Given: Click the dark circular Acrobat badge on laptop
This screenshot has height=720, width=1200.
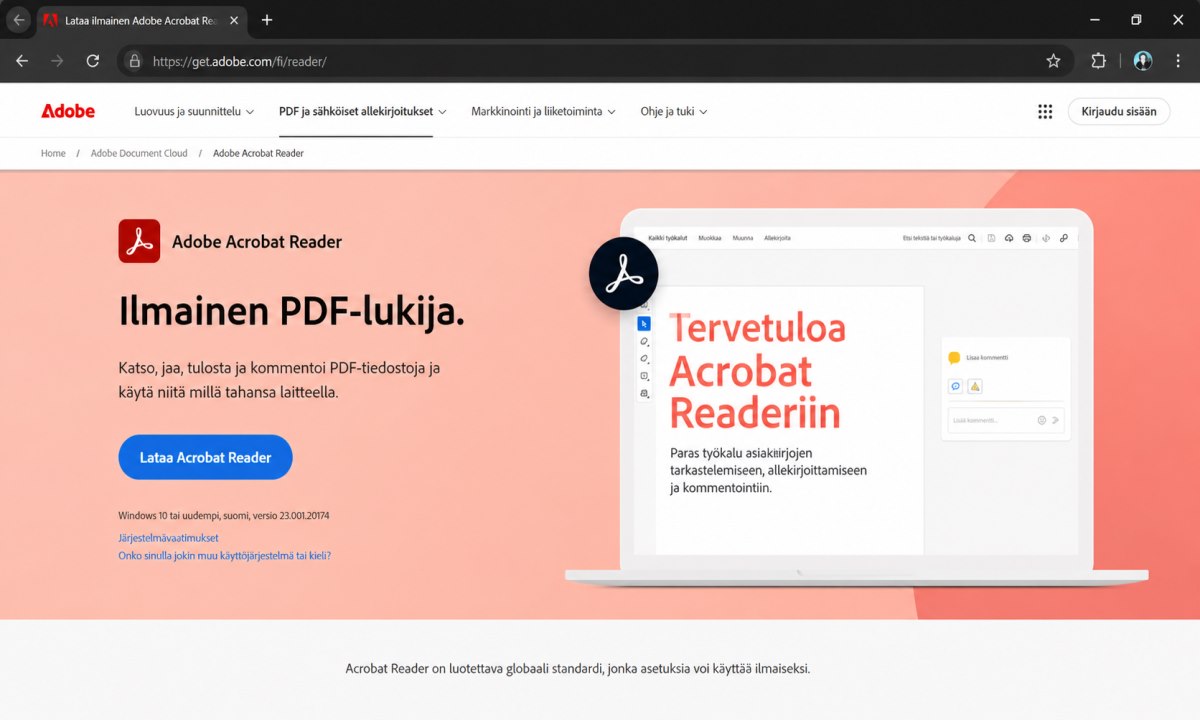Looking at the screenshot, I should [x=623, y=274].
